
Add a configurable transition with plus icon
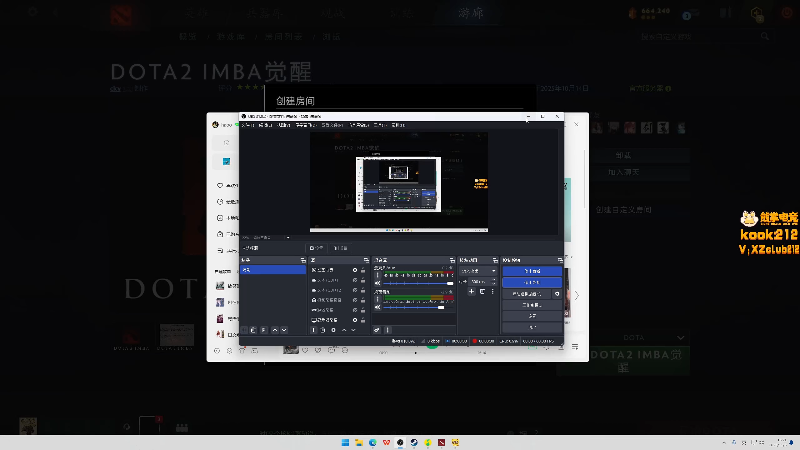[x=471, y=291]
